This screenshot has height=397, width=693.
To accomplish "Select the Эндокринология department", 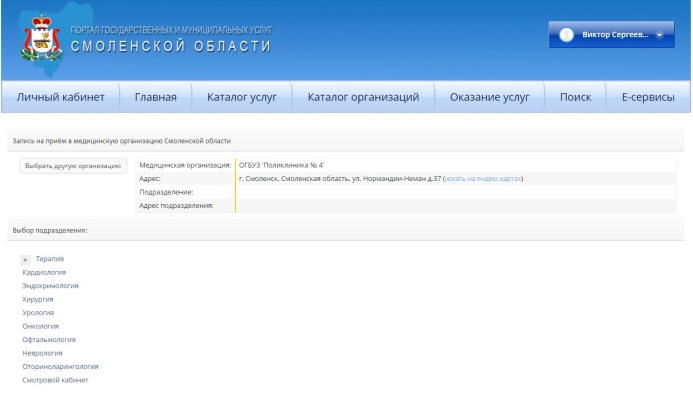I will click(50, 286).
